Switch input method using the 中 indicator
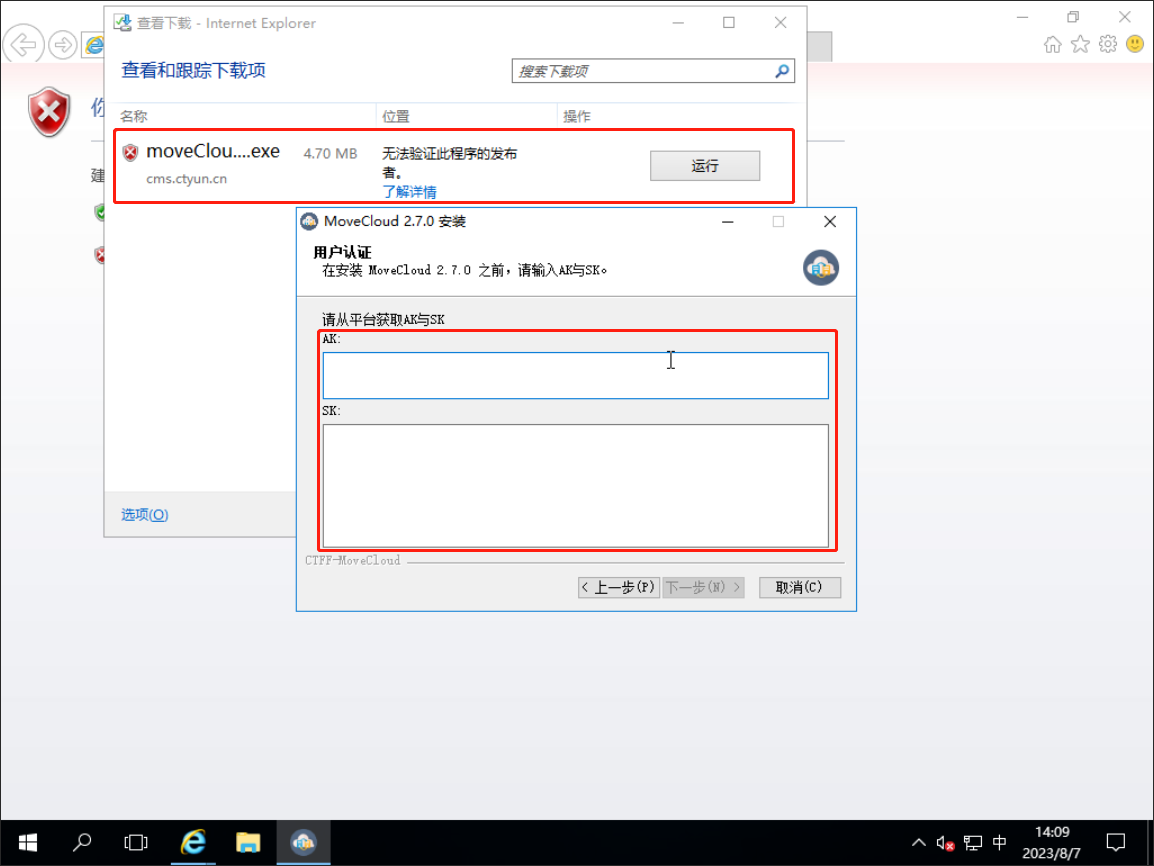The height and width of the screenshot is (866, 1154). pos(999,843)
